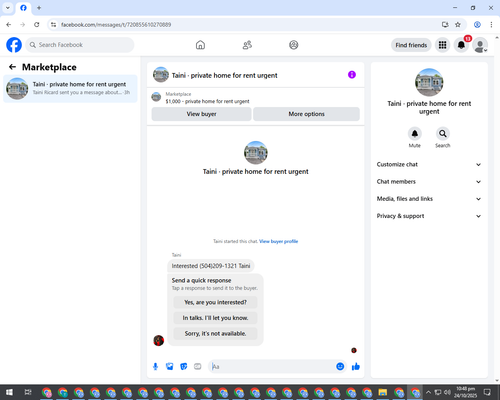Open the Windows Start menu

9,392
